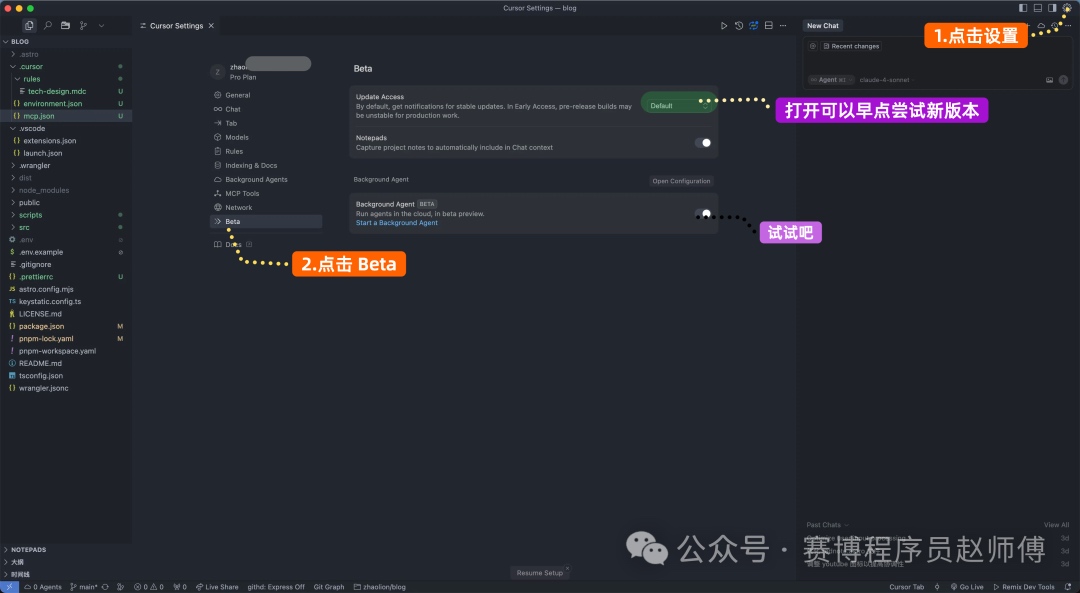1080x593 pixels.
Task: Click the 0 Agents status bar item
Action: [x=43, y=587]
